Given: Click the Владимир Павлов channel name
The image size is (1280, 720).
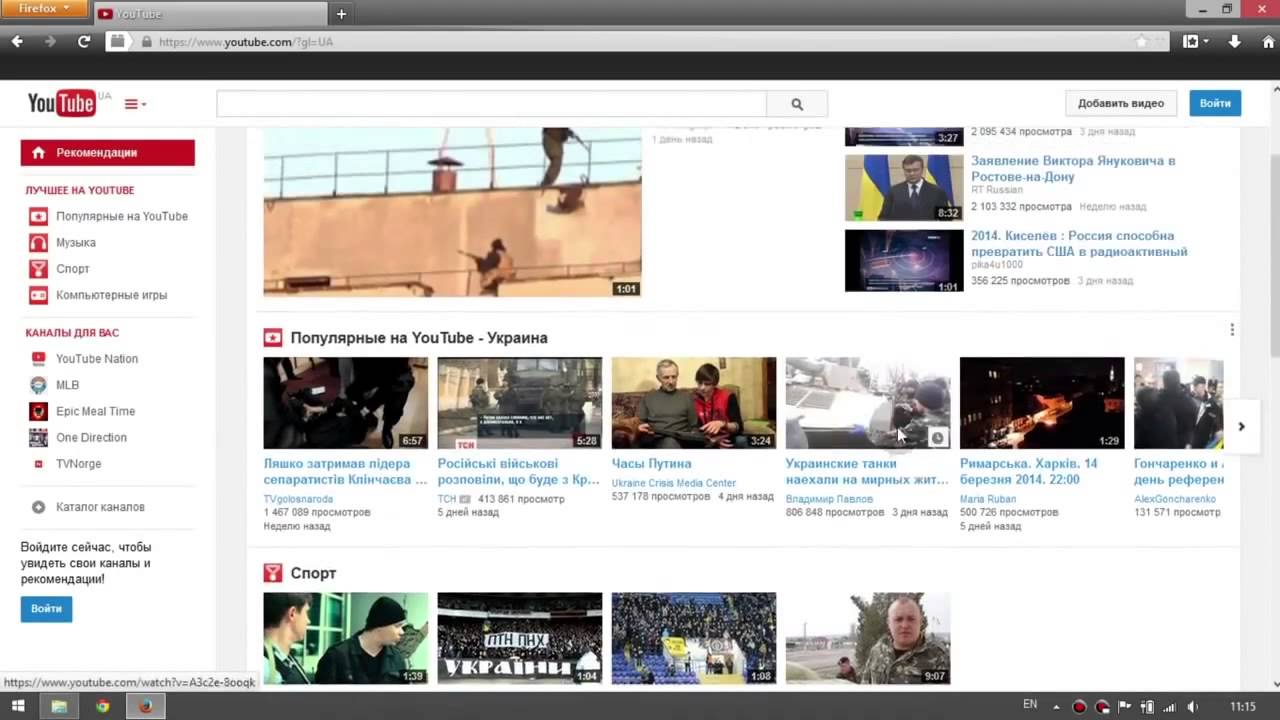Looking at the screenshot, I should click(x=828, y=499).
